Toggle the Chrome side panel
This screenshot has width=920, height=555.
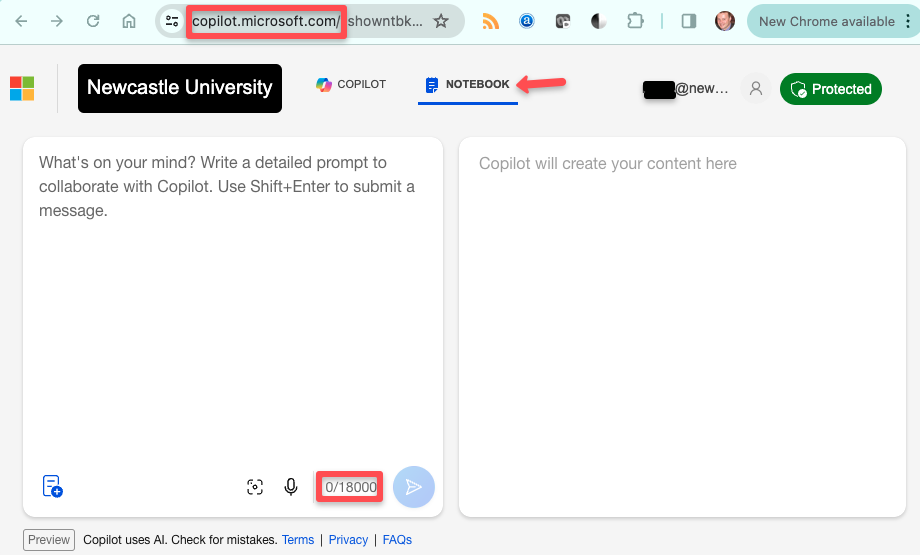point(688,21)
